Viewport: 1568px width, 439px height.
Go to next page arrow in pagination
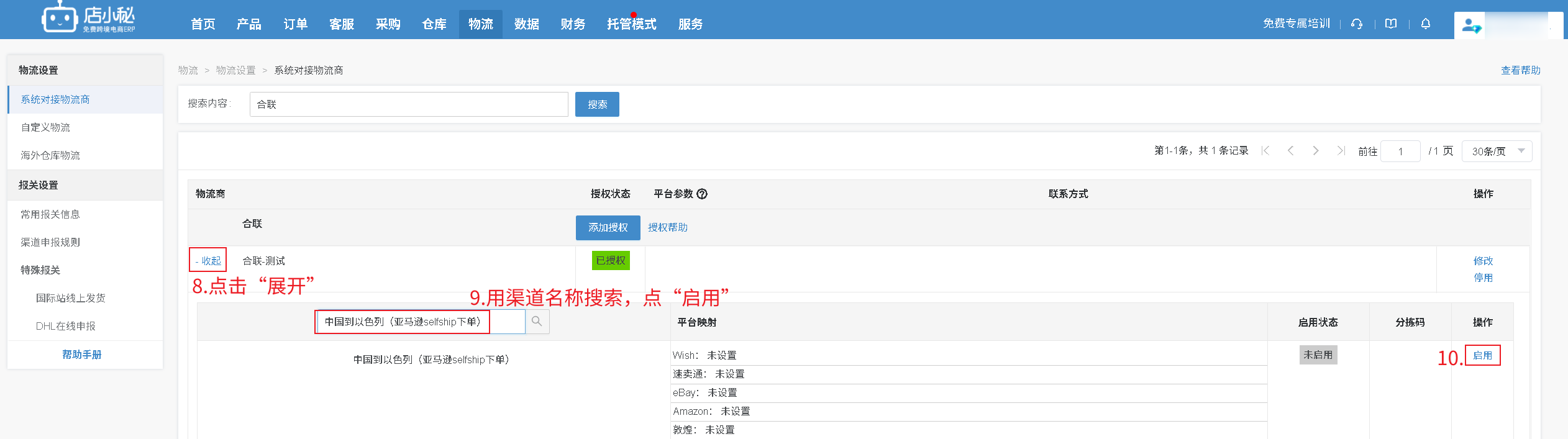coord(1315,151)
